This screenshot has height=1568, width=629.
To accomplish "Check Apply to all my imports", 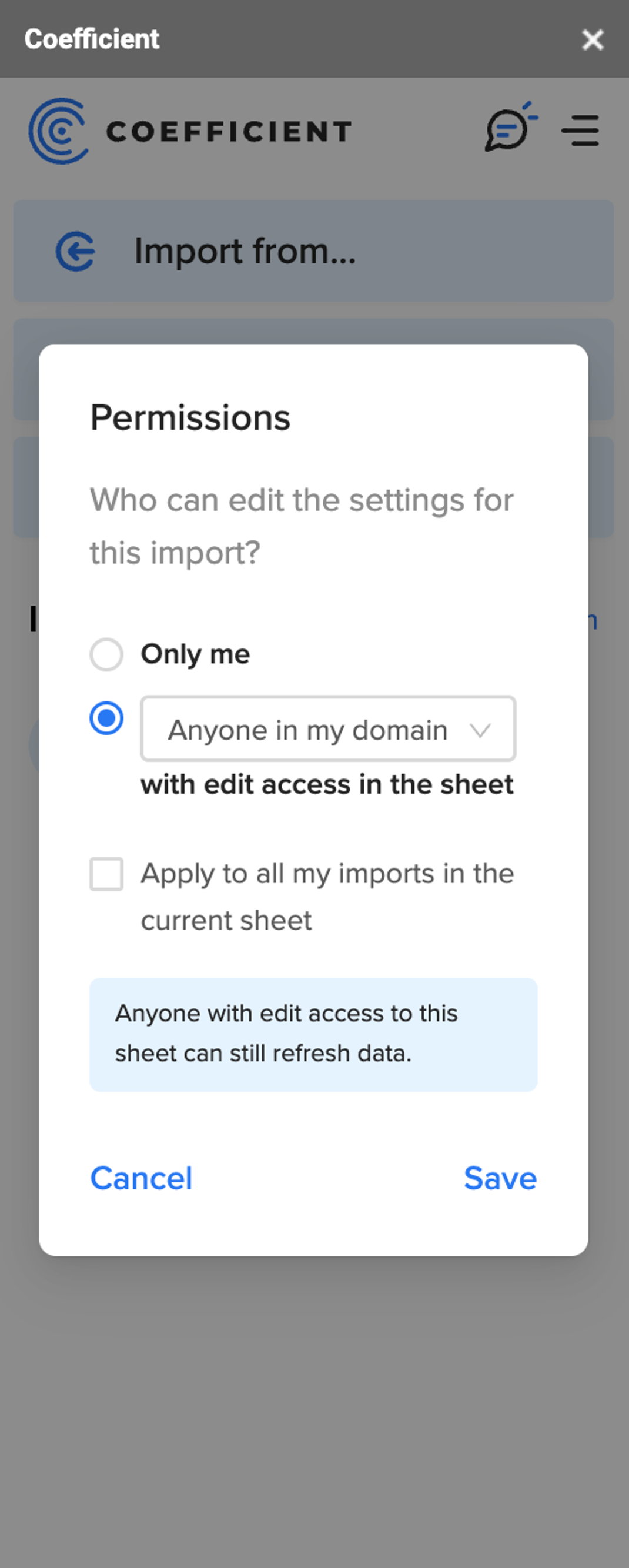I will 106,874.
